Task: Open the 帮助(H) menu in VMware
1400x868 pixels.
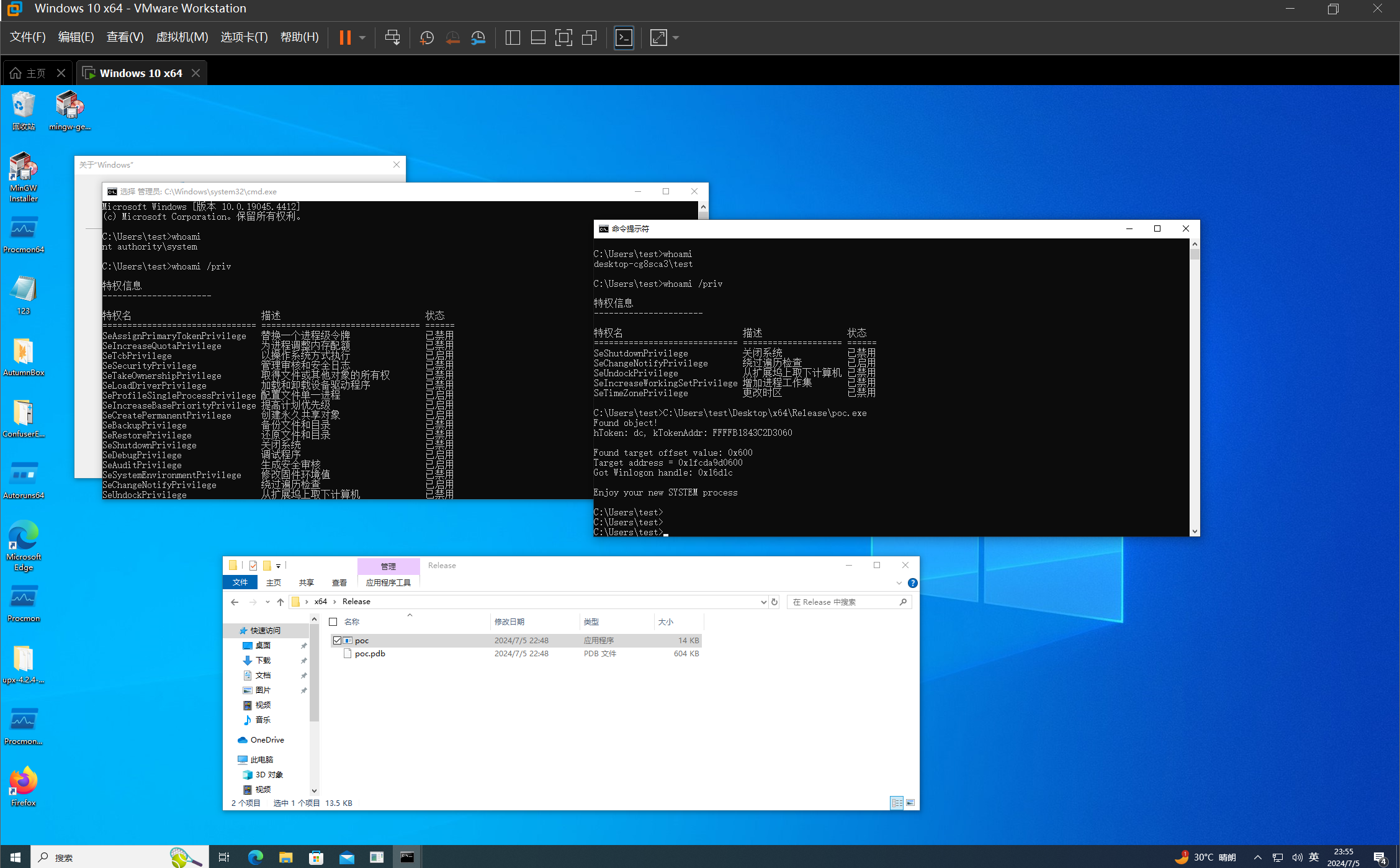Action: tap(300, 37)
